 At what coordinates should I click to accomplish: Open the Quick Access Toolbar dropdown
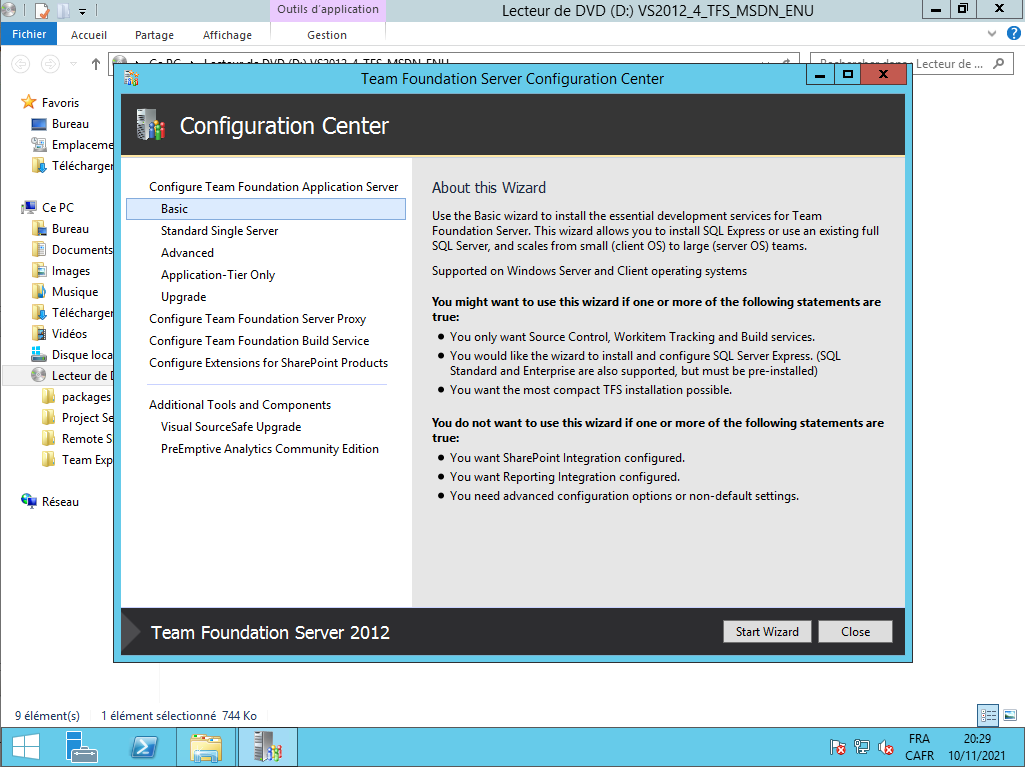click(x=82, y=11)
